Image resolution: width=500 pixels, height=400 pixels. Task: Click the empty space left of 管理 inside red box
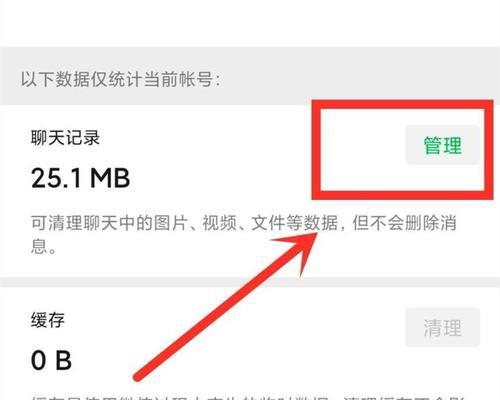pos(363,149)
